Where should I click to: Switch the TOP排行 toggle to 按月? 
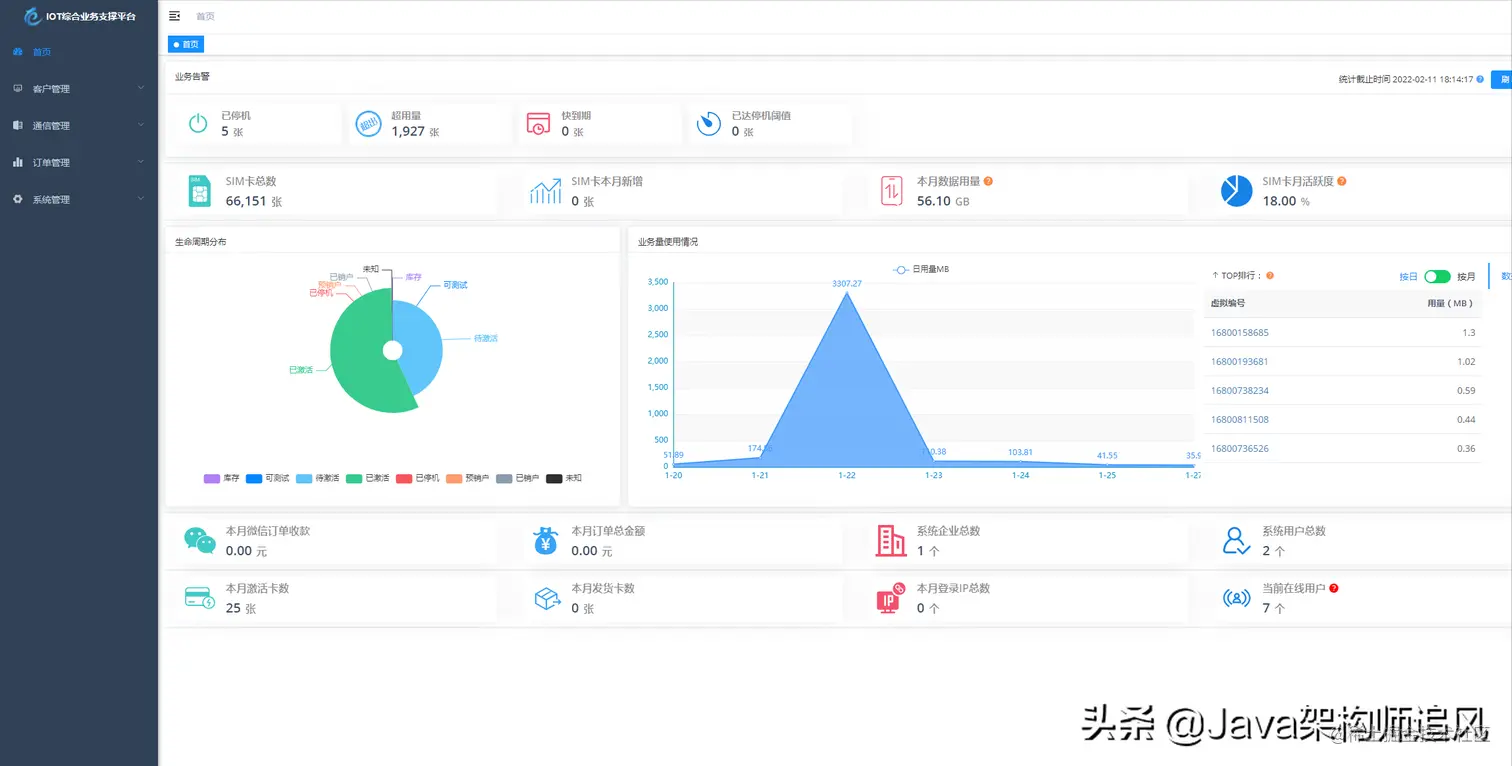(x=1439, y=277)
